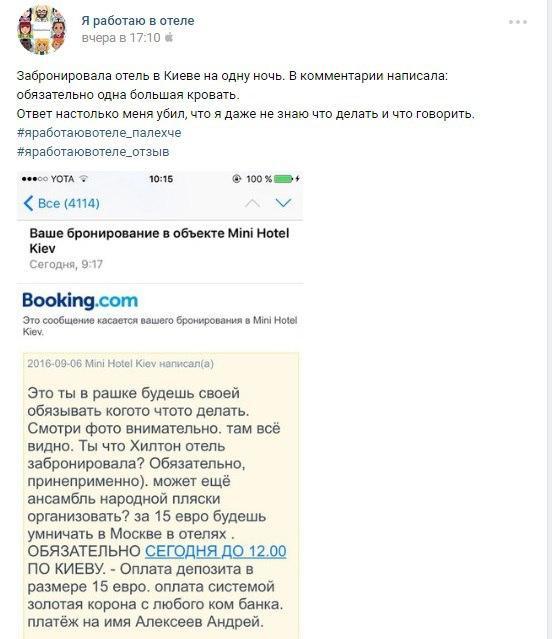Go to previous message with up arrow
This screenshot has width=552, height=639.
(x=252, y=203)
